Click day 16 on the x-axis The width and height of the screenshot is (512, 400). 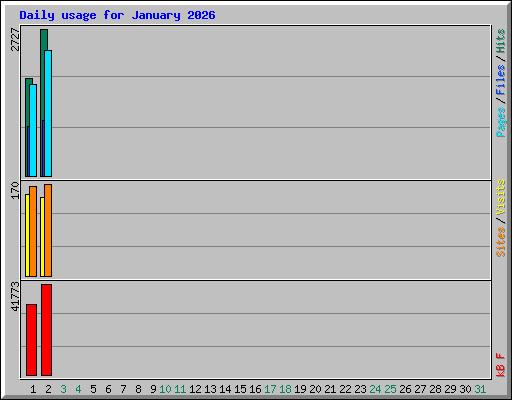point(255,389)
